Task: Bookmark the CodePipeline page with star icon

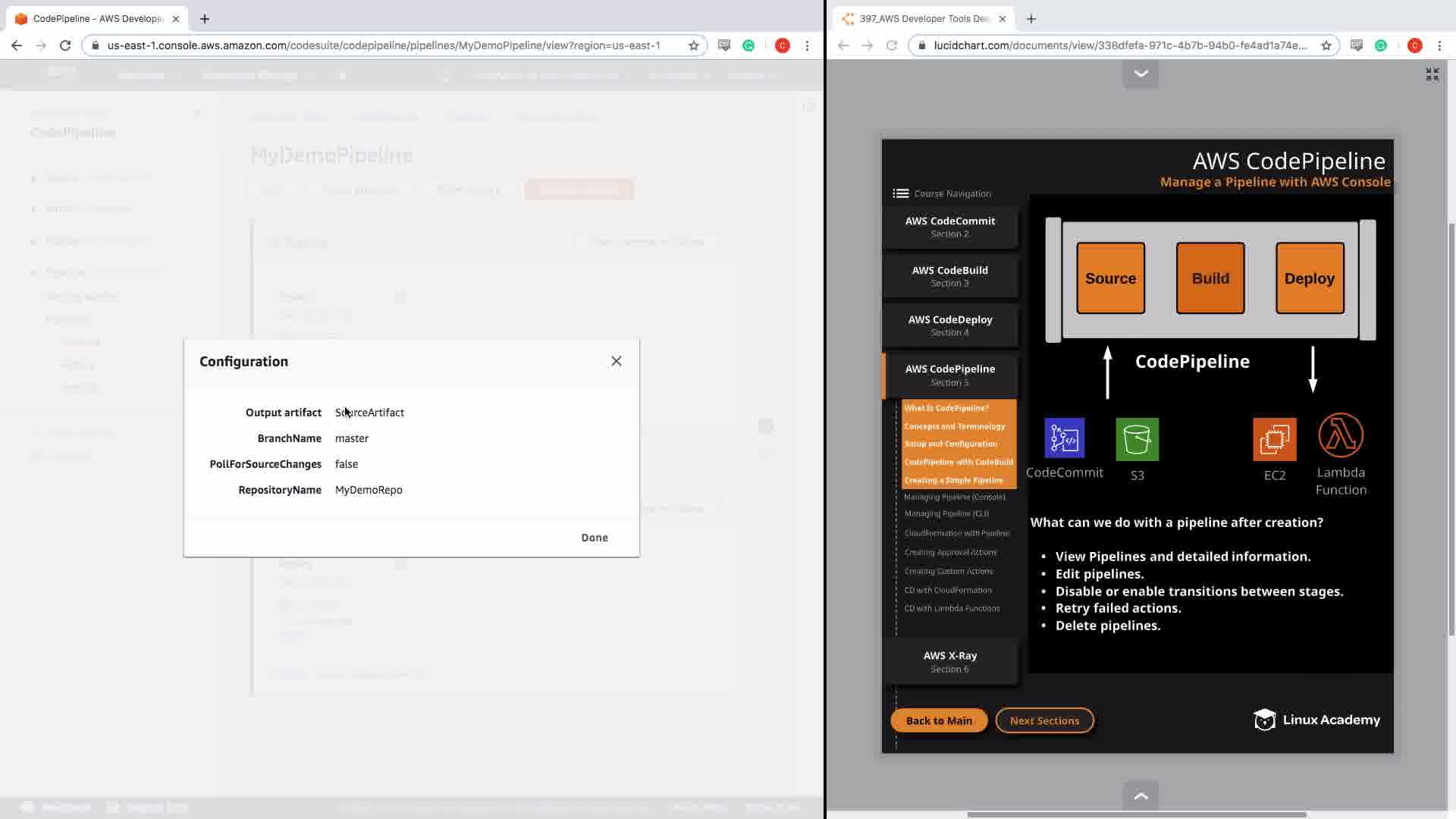Action: 693,45
